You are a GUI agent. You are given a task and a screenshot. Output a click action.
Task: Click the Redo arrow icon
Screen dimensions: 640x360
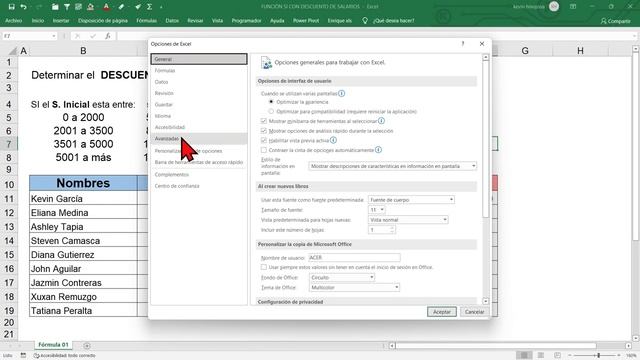click(39, 7)
